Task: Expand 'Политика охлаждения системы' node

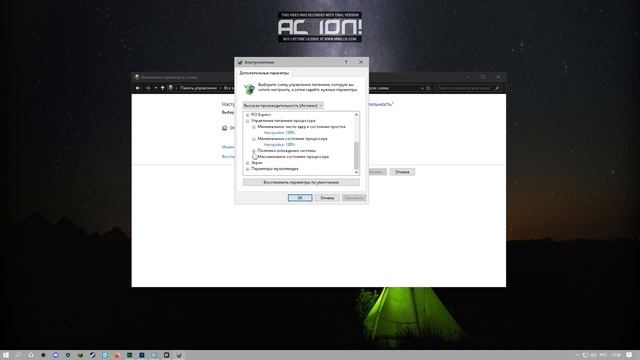Action: (254, 151)
